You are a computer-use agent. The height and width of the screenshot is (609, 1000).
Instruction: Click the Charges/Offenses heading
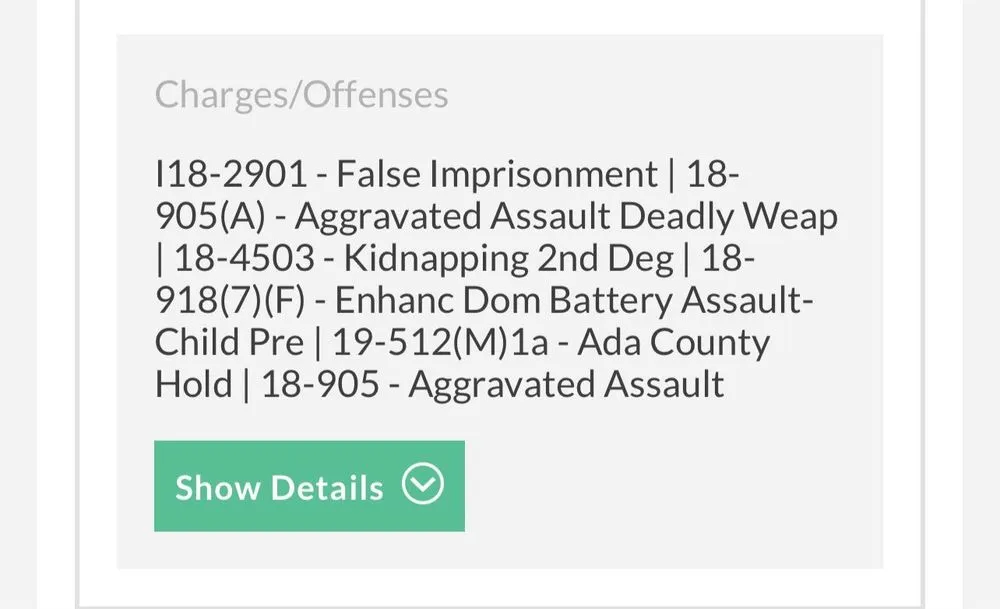(301, 95)
